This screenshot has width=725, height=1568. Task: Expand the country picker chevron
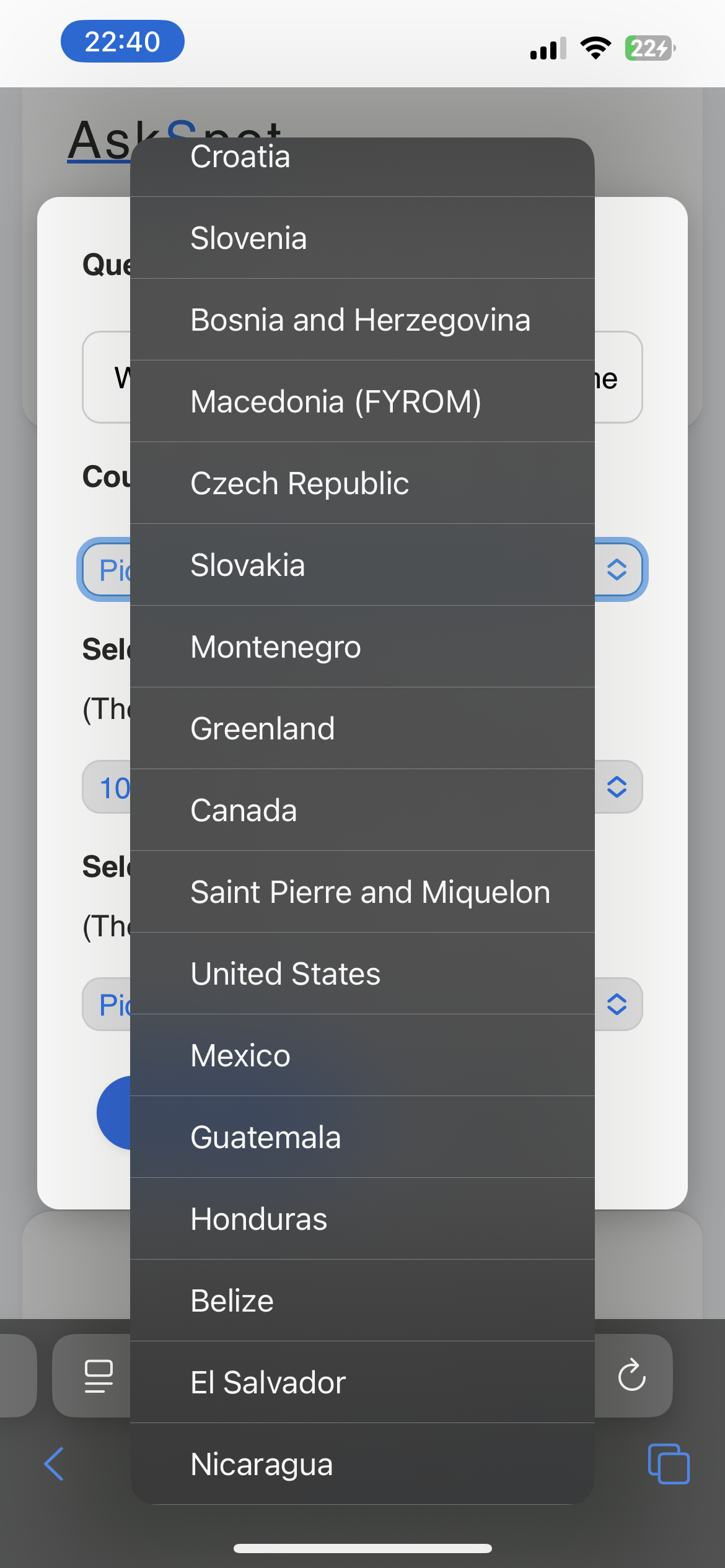tap(617, 569)
